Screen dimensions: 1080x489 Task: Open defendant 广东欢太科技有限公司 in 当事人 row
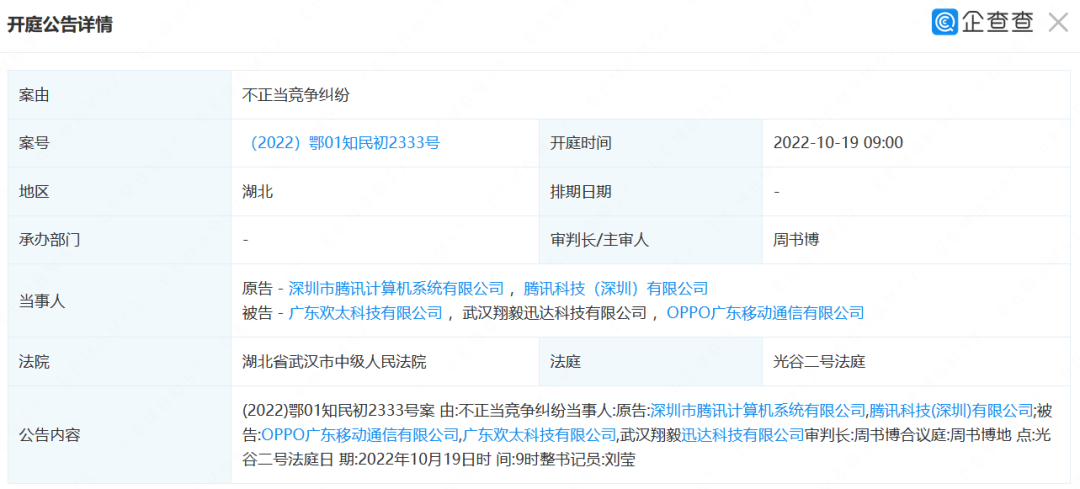365,313
